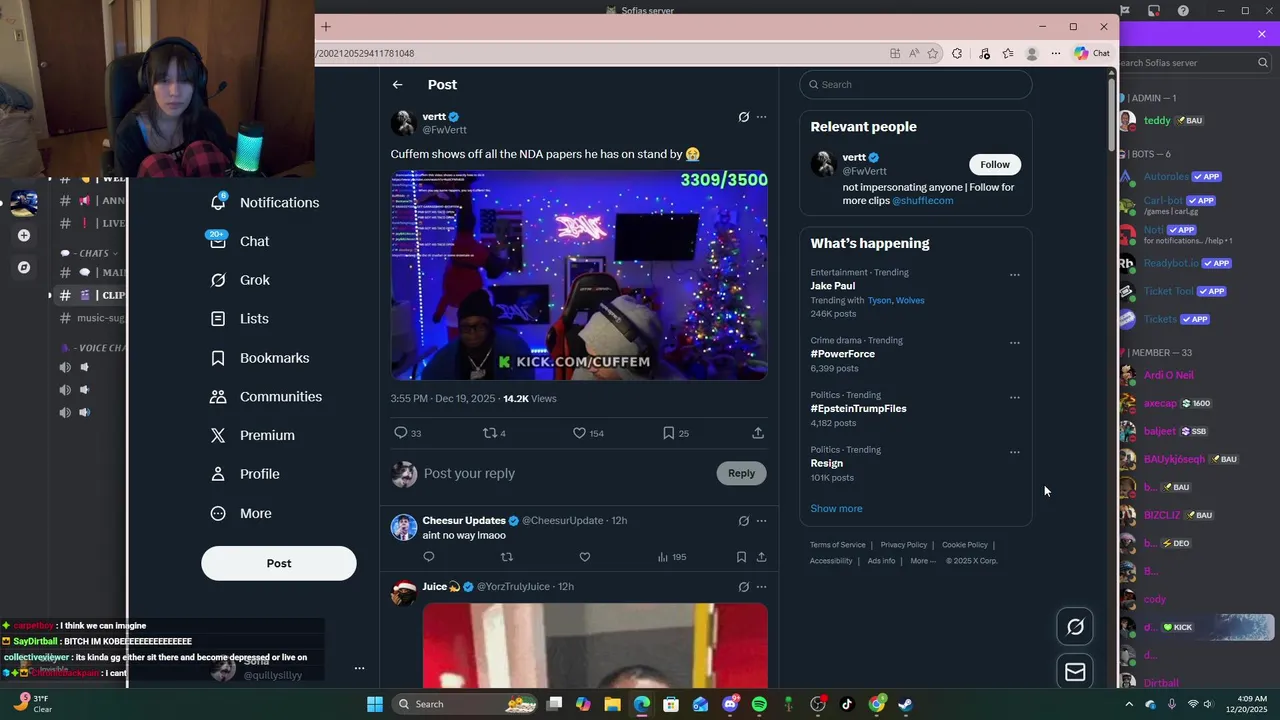
Task: Repost Cheesur Updates comment
Action: [x=506, y=557]
